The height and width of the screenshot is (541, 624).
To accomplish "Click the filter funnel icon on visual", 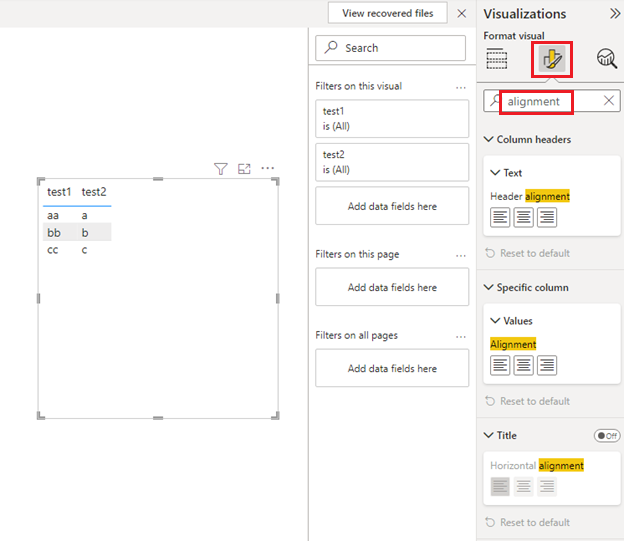I will pyautogui.click(x=221, y=169).
